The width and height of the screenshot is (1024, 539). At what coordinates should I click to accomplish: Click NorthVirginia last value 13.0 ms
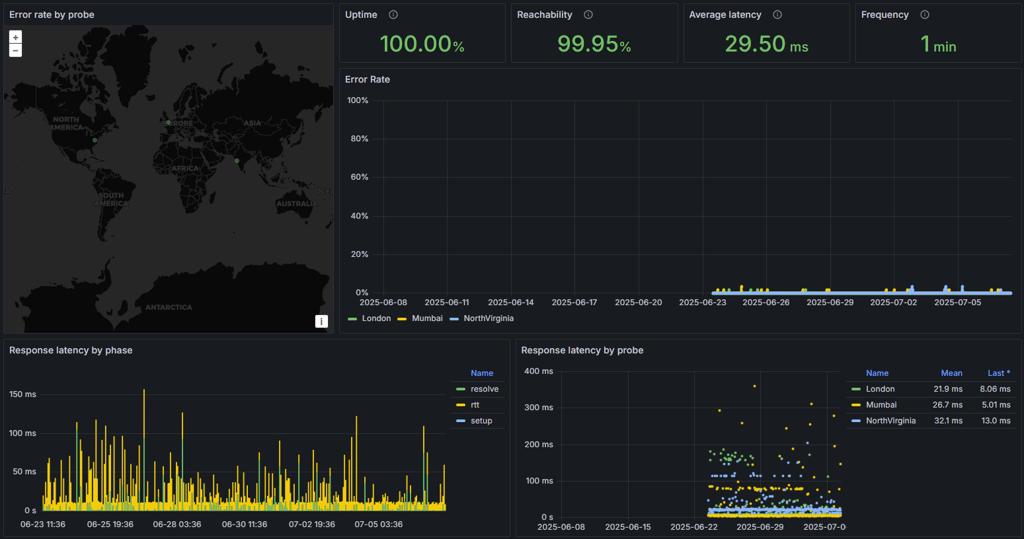click(996, 421)
